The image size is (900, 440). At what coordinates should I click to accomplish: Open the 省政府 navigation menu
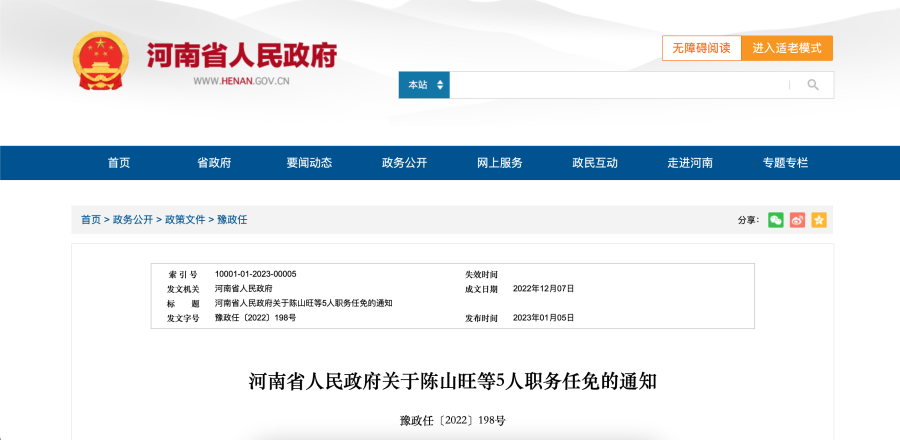214,163
